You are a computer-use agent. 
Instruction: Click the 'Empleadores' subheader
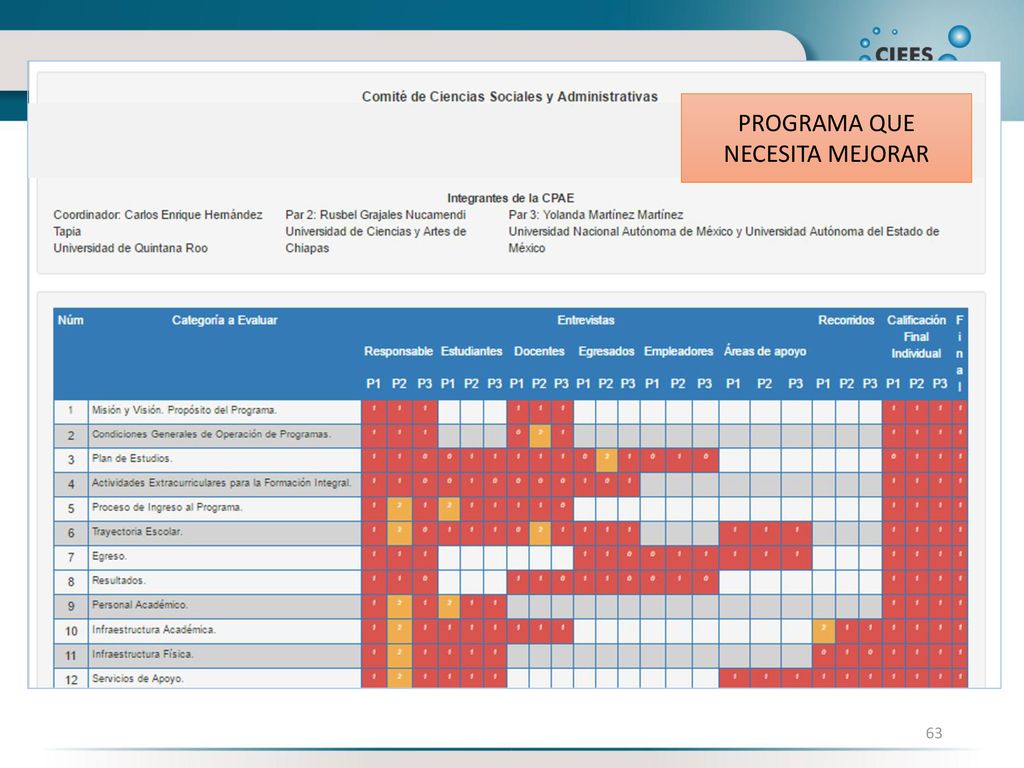[679, 351]
